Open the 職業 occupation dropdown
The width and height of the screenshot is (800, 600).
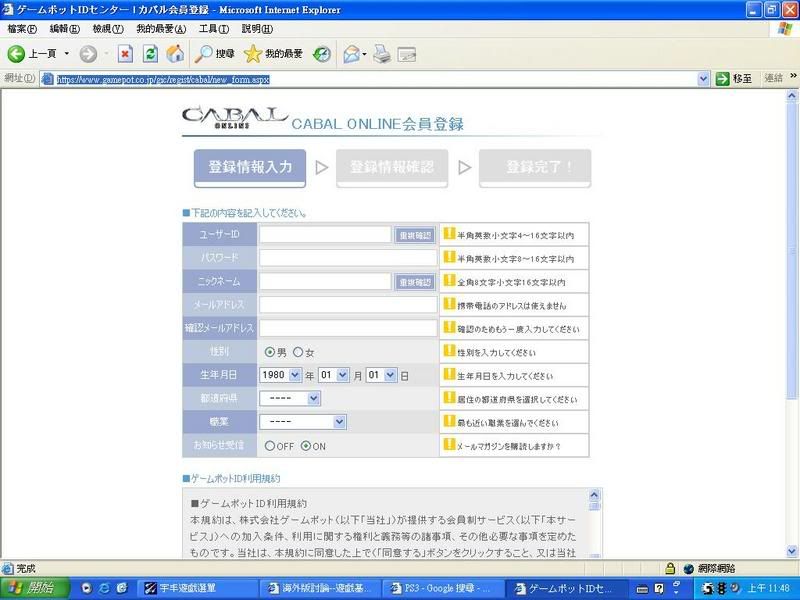(303, 422)
